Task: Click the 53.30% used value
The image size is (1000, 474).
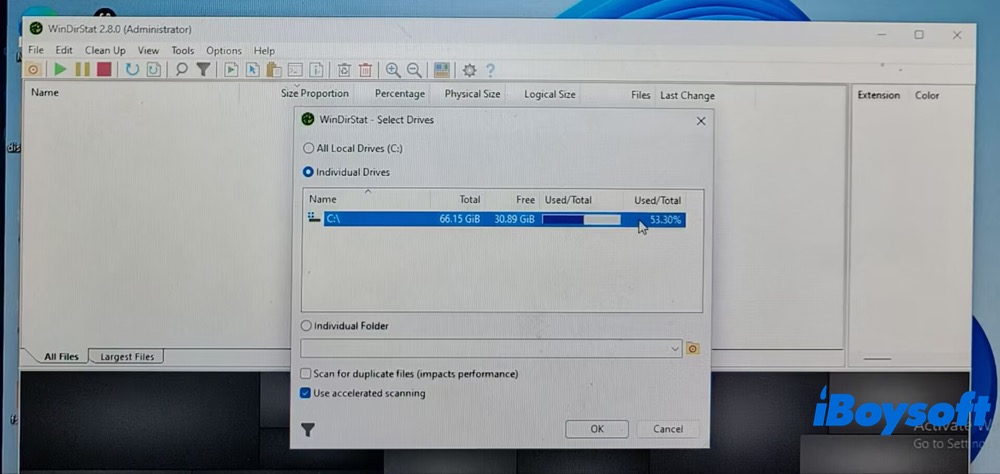Action: [x=665, y=220]
